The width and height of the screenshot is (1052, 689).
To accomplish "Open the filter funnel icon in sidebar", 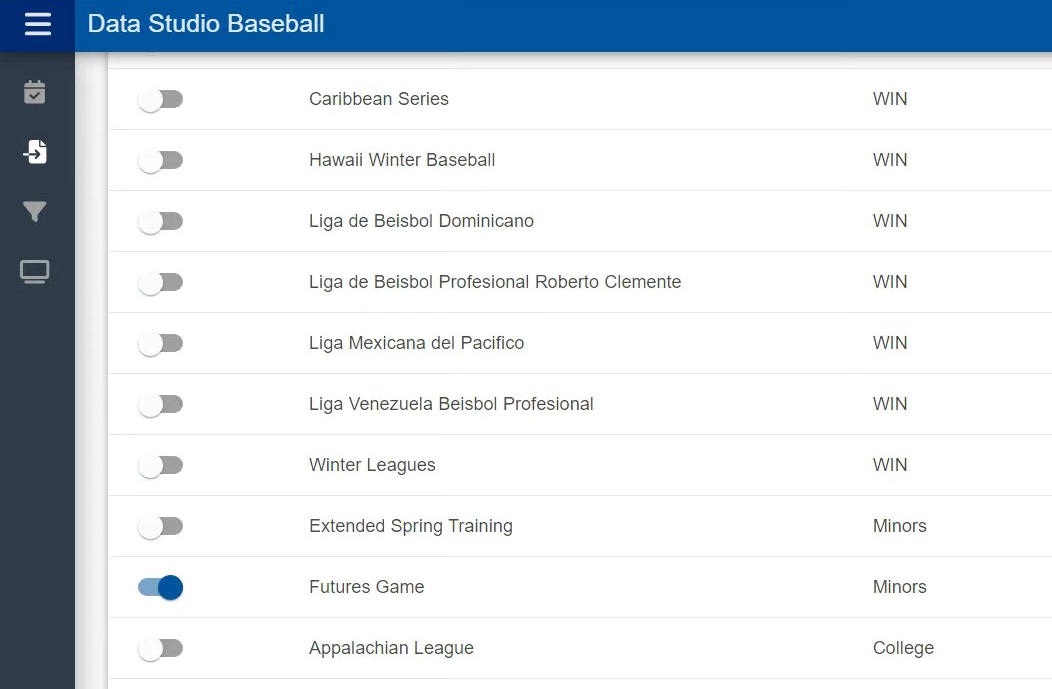I will coord(35,212).
